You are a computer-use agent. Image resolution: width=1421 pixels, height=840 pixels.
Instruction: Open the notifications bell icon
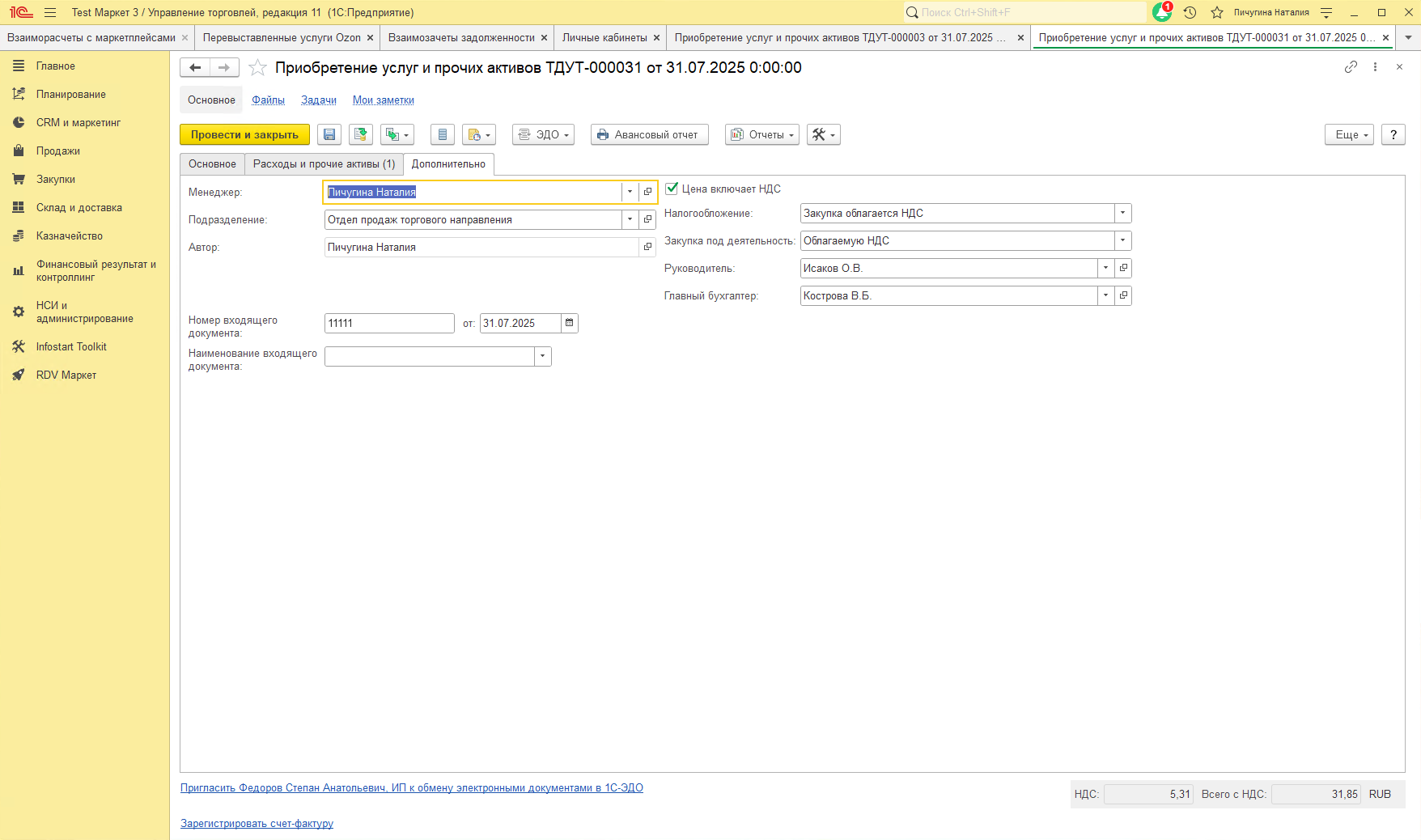tap(1162, 12)
